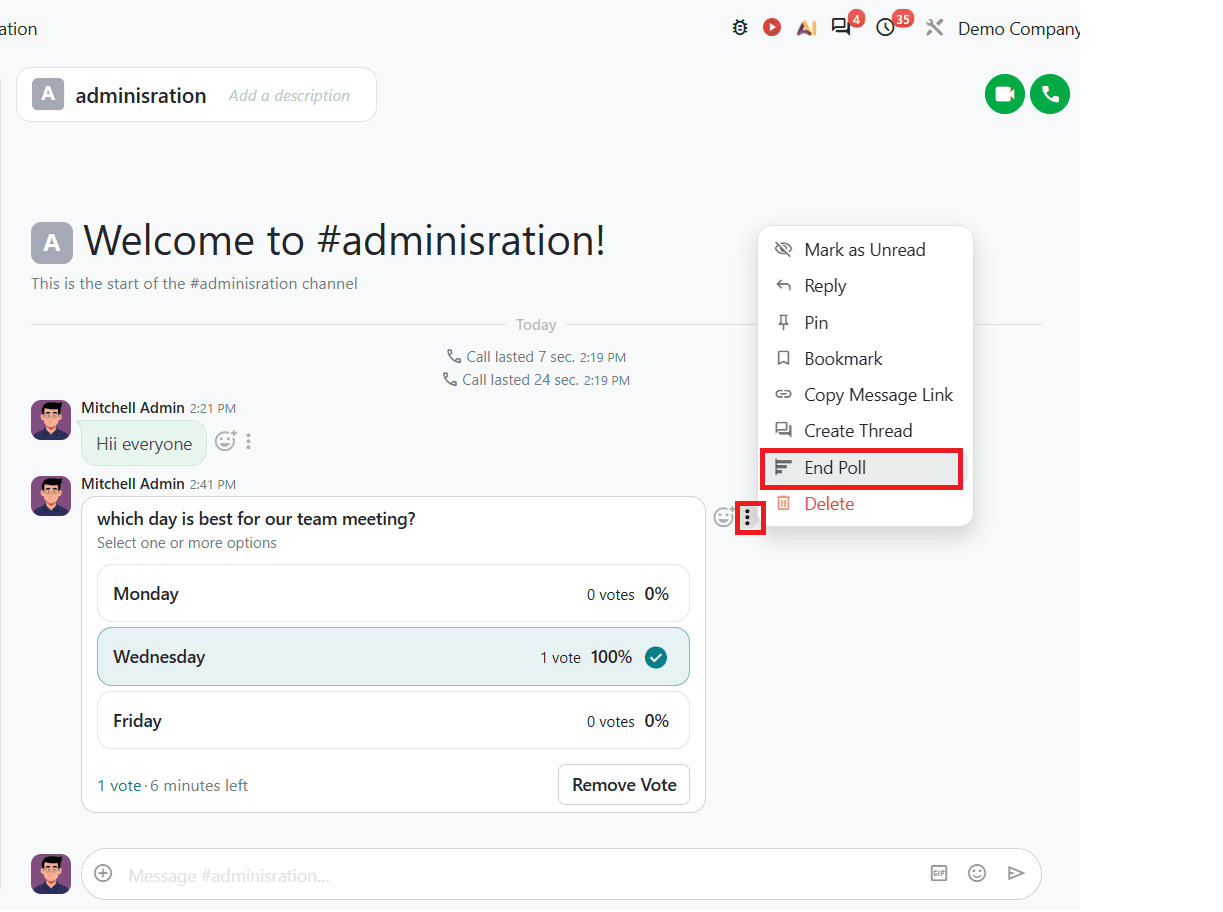
Task: Click the plus attachment icon in composer
Action: pyautogui.click(x=103, y=873)
